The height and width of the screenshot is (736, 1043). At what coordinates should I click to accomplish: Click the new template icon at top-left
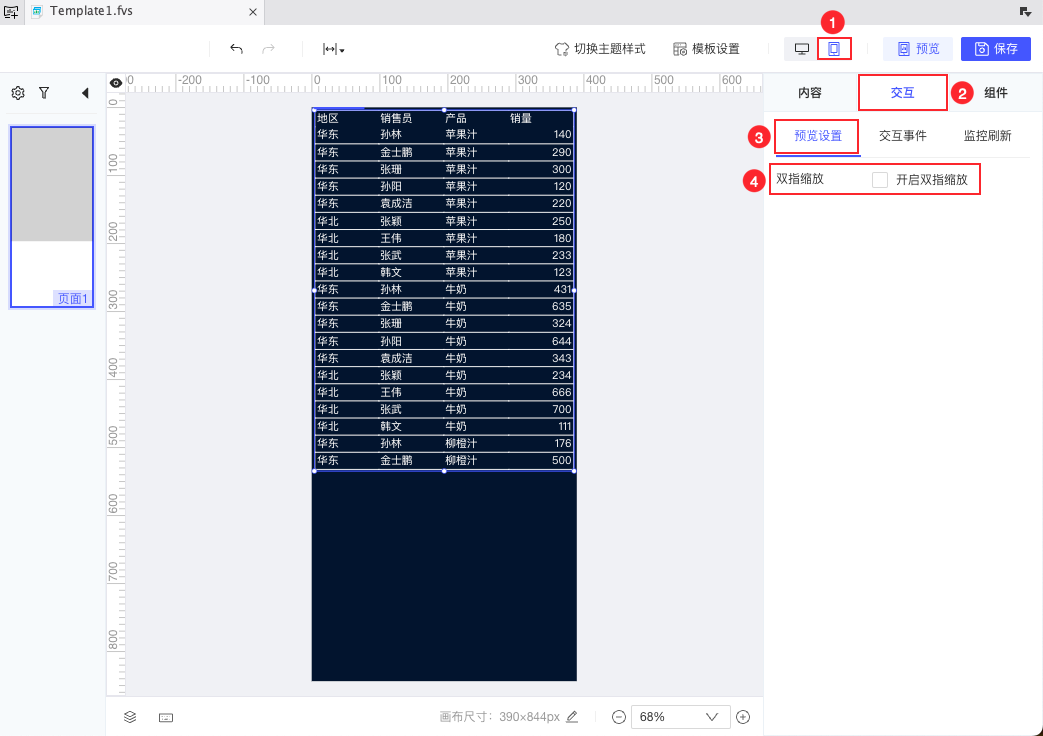click(11, 11)
